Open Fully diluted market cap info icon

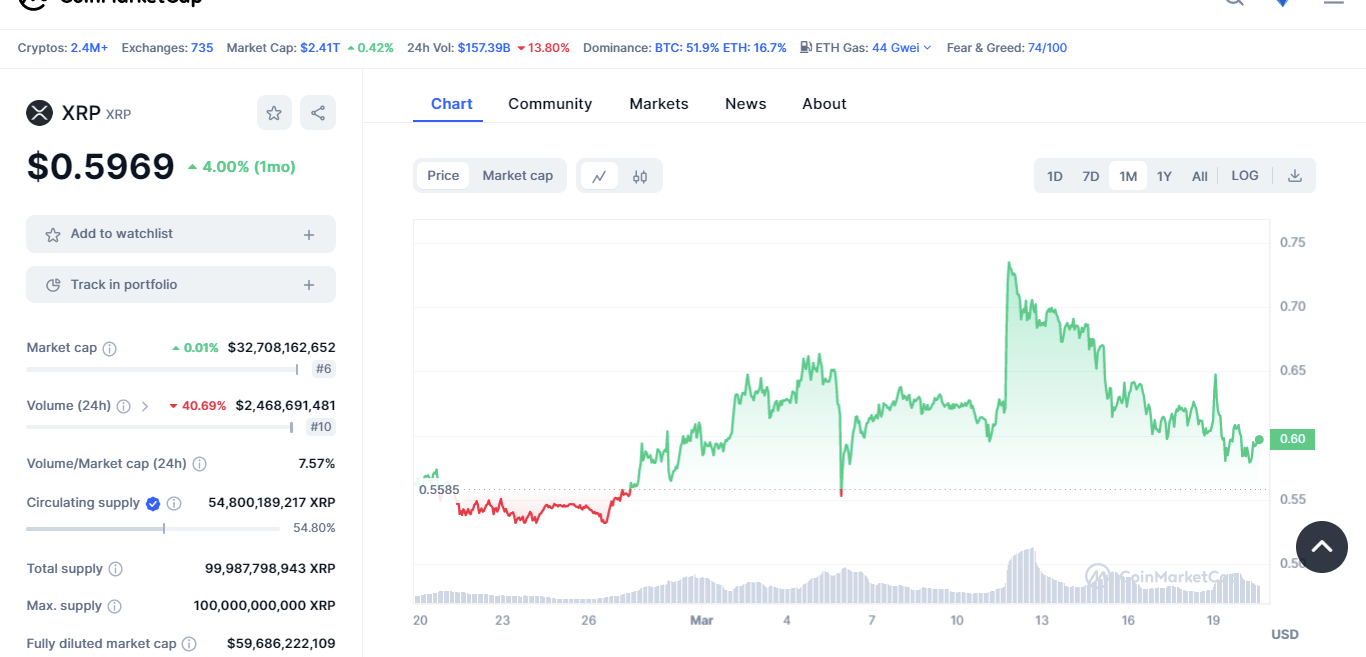tap(189, 645)
